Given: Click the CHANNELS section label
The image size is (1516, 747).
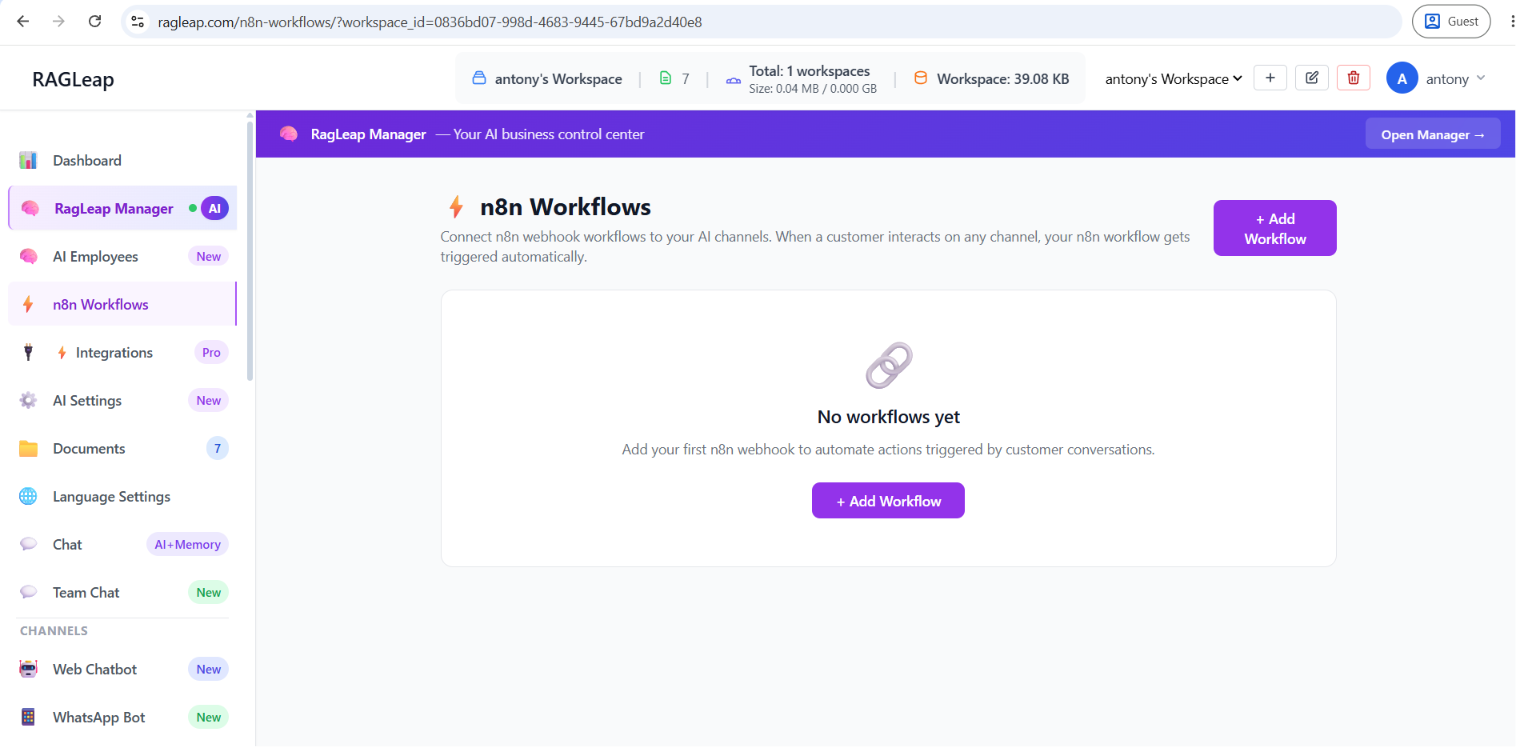Looking at the screenshot, I should click(54, 631).
